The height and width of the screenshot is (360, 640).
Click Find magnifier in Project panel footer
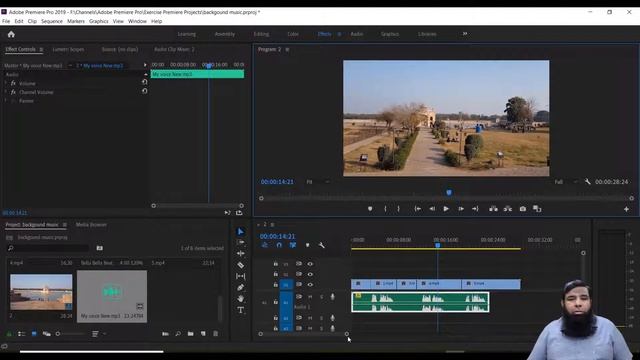pos(178,333)
